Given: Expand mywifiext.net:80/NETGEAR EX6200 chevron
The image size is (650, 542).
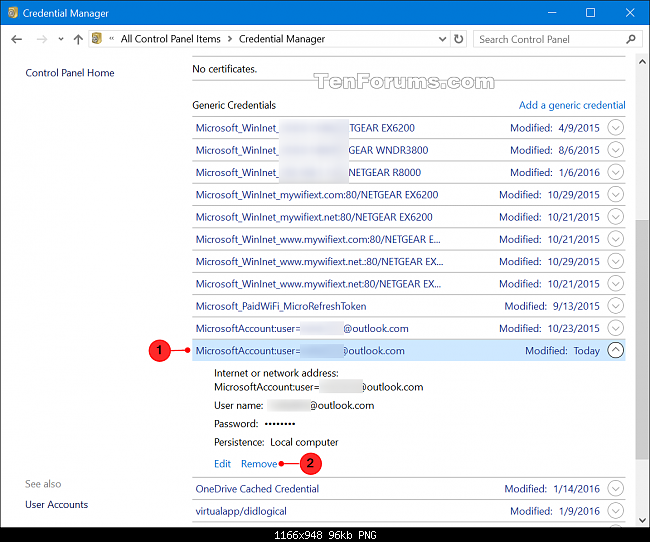Looking at the screenshot, I should [x=616, y=217].
